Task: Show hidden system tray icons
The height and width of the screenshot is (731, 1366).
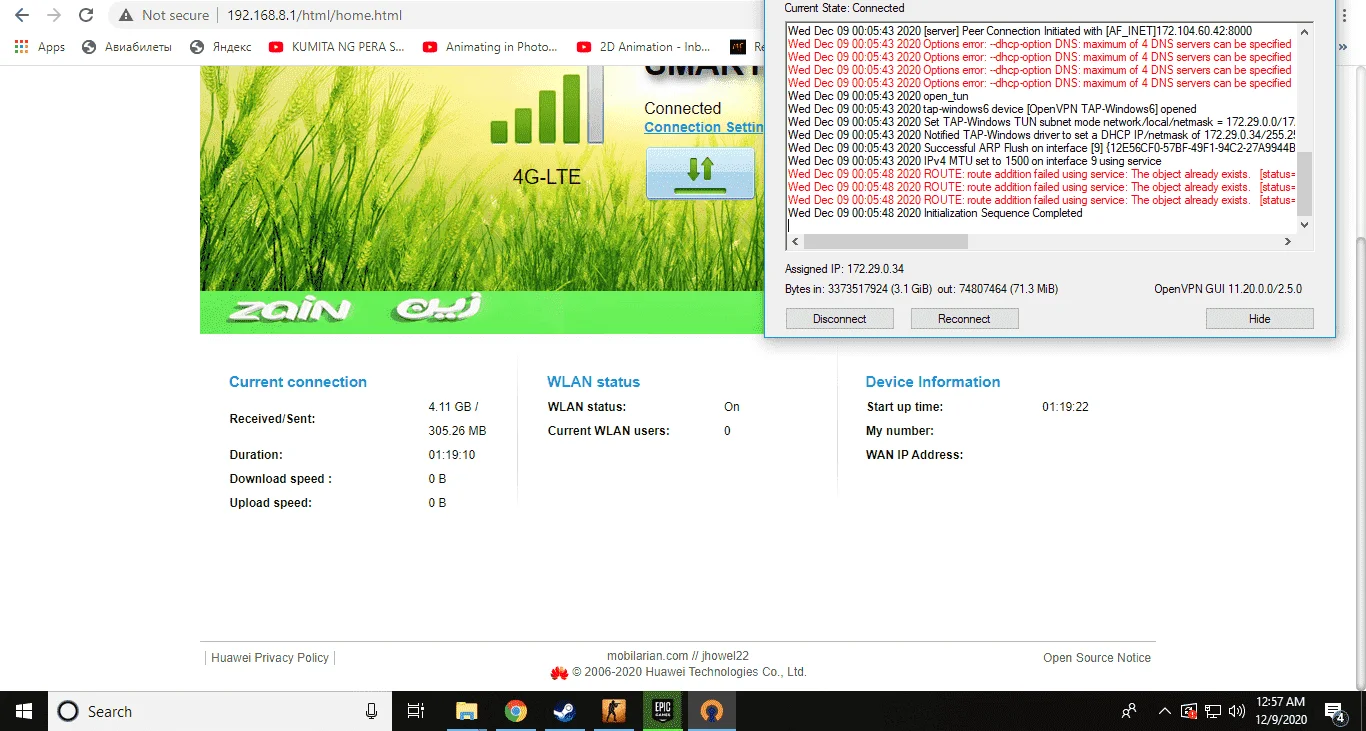Action: 1164,711
